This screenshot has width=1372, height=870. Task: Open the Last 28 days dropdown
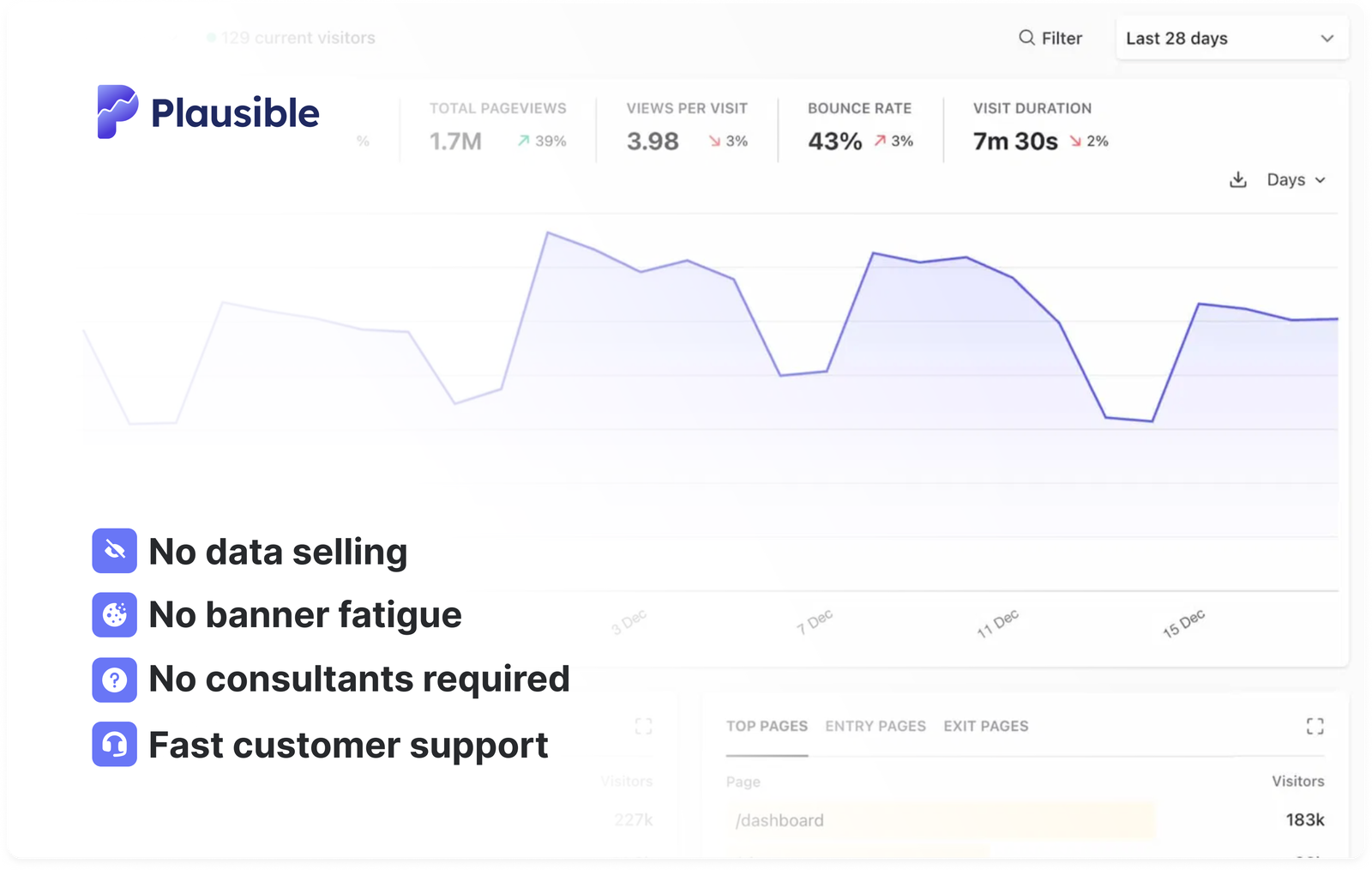[1231, 39]
